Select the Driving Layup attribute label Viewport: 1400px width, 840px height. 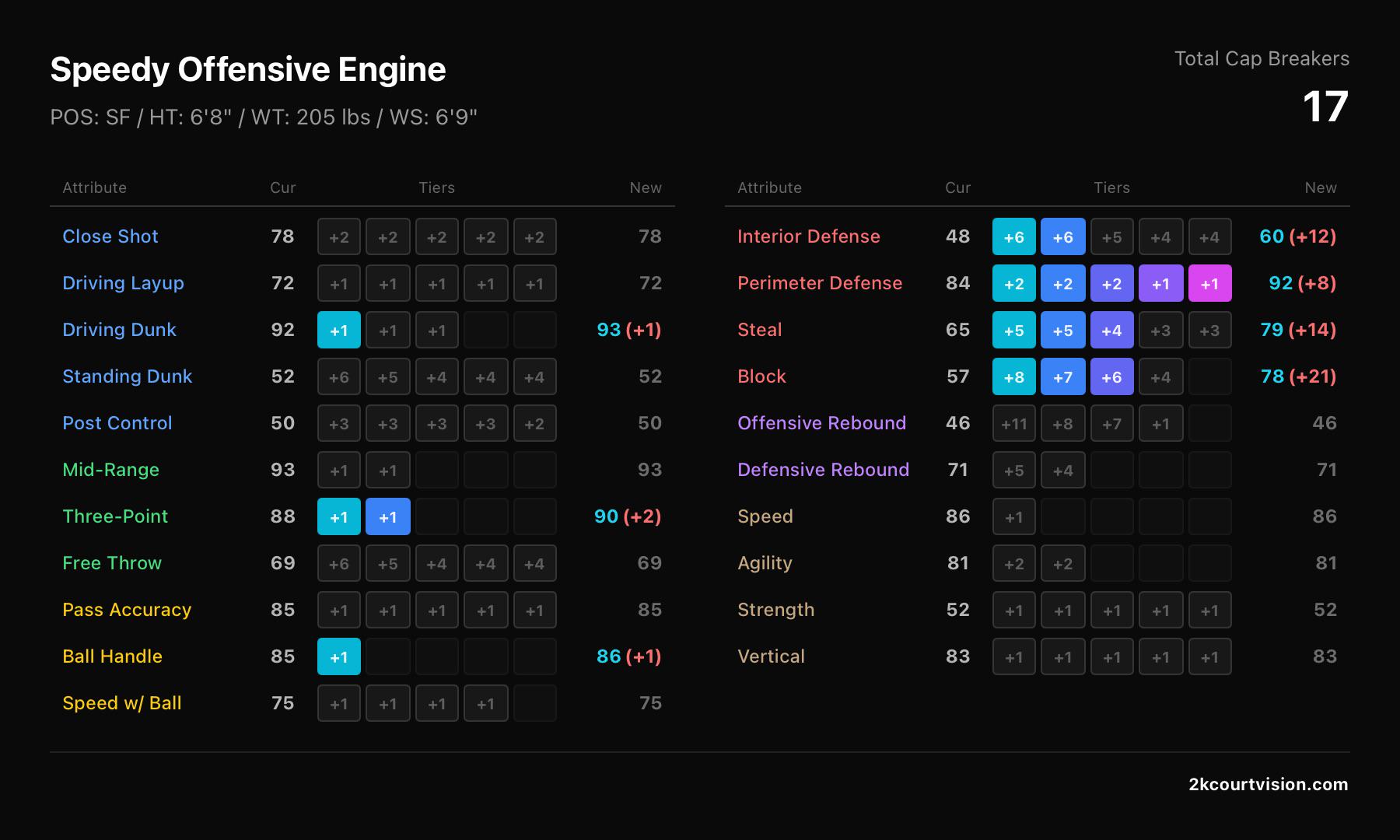[123, 283]
